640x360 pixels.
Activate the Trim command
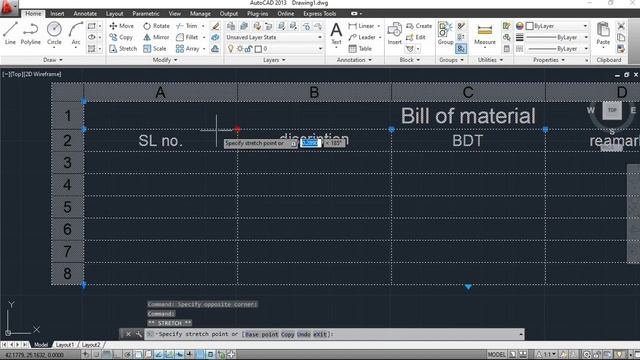pos(187,26)
